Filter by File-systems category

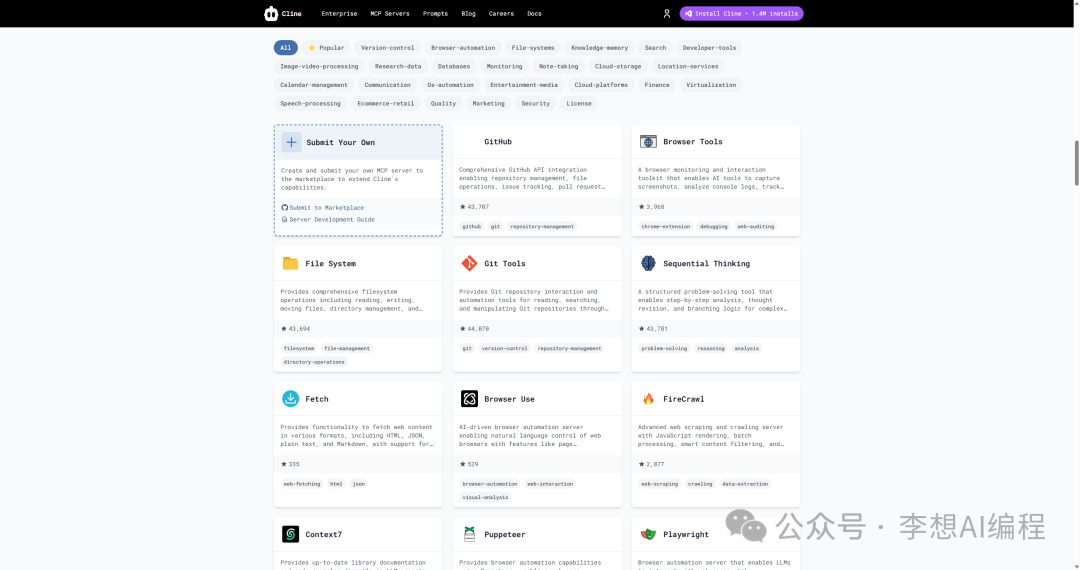533,48
